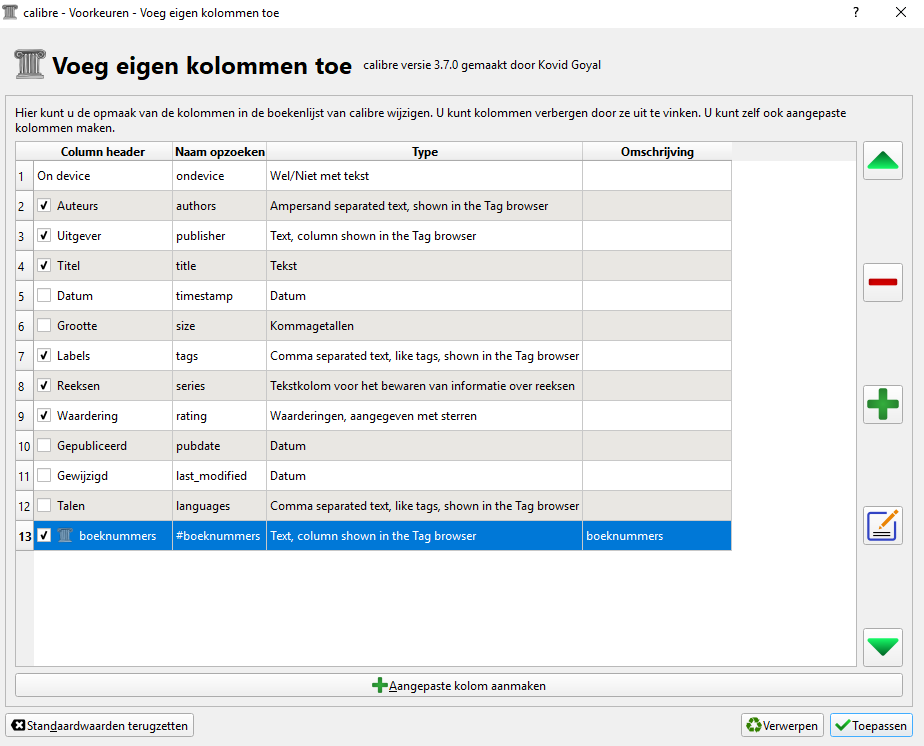Click the calibre logo beside the heading
This screenshot has width=924, height=746.
pos(29,65)
